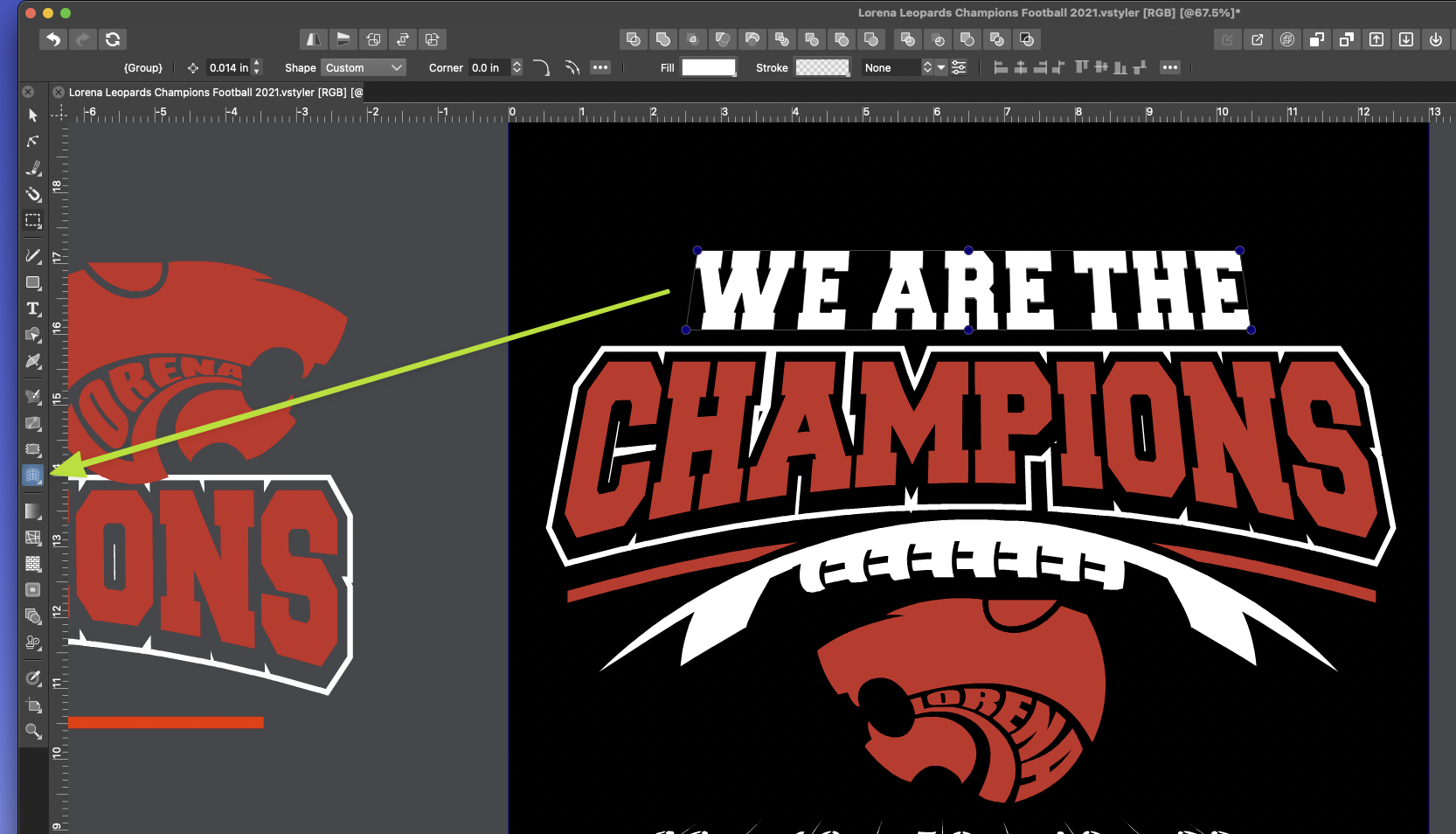The image size is (1456, 834).
Task: Open more alignment options ellipsis
Action: pyautogui.click(x=1170, y=67)
